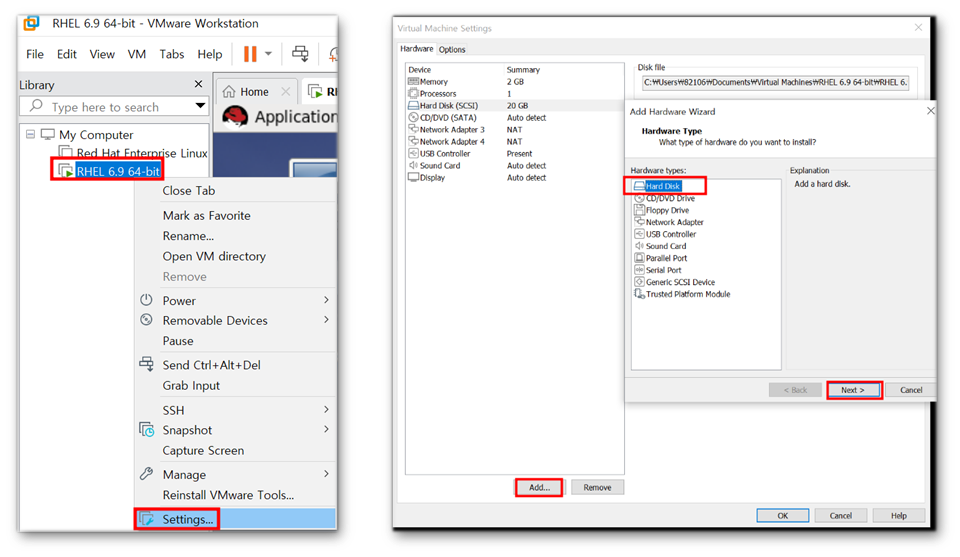
Task: Click the Send Ctrl+Alt+Del toolbar icon
Action: click(x=300, y=54)
